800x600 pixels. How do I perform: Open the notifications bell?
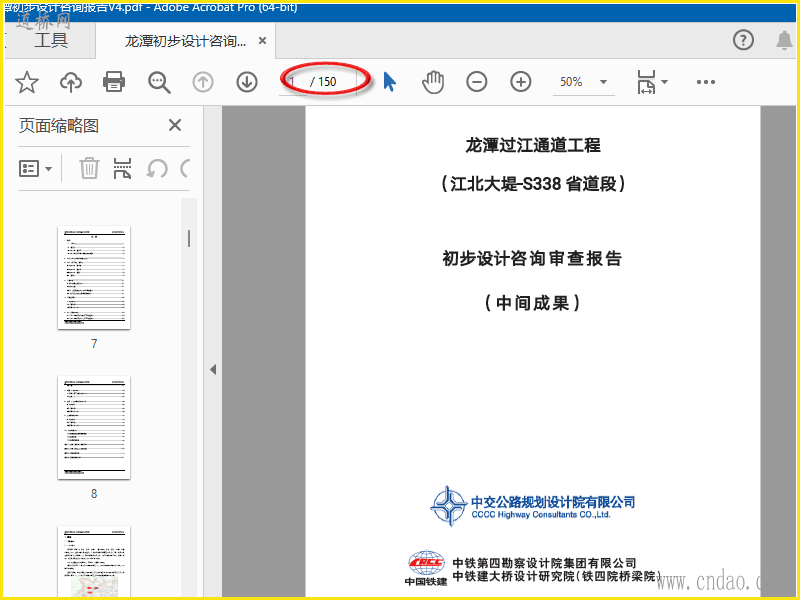(784, 40)
